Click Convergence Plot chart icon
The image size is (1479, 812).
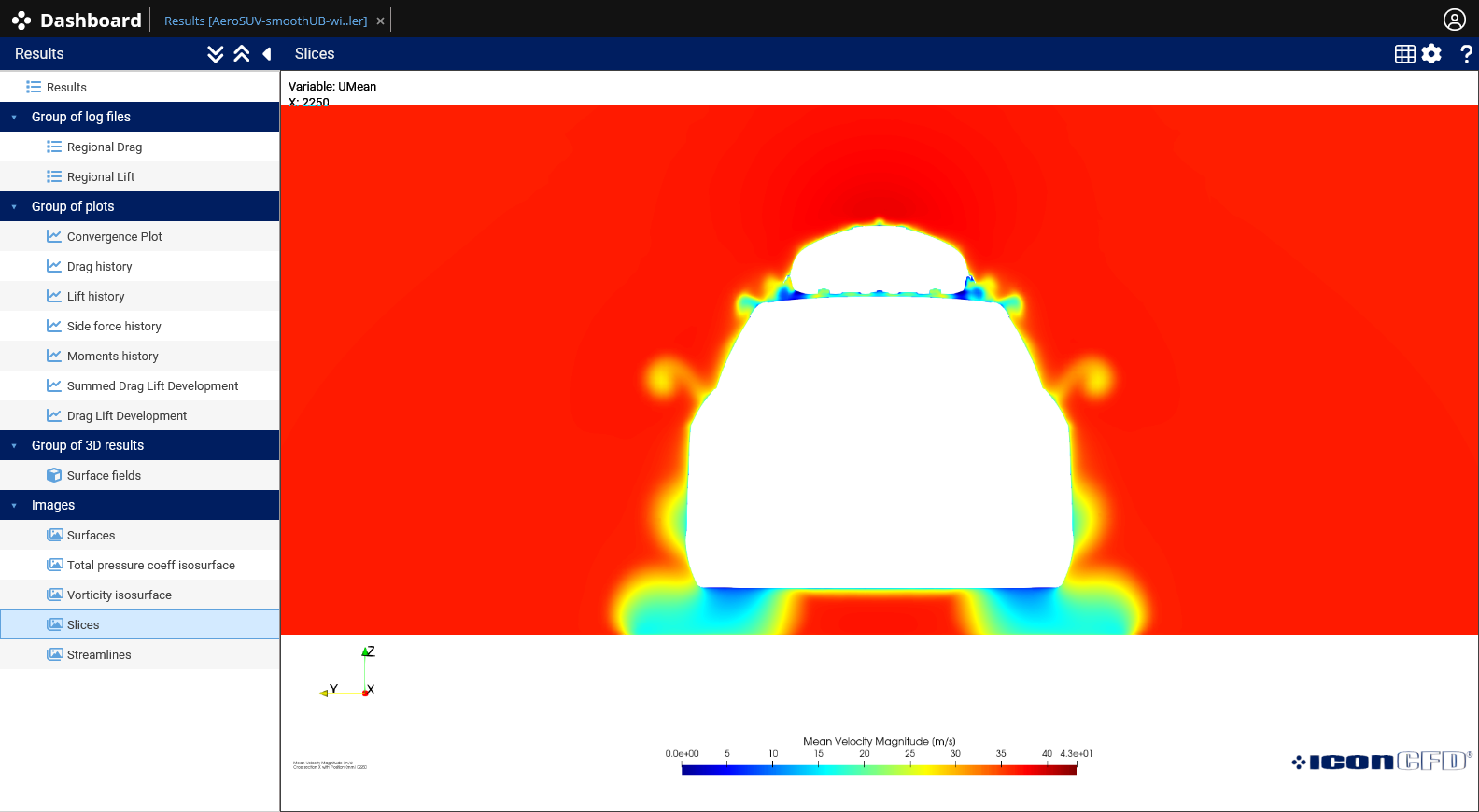point(54,236)
